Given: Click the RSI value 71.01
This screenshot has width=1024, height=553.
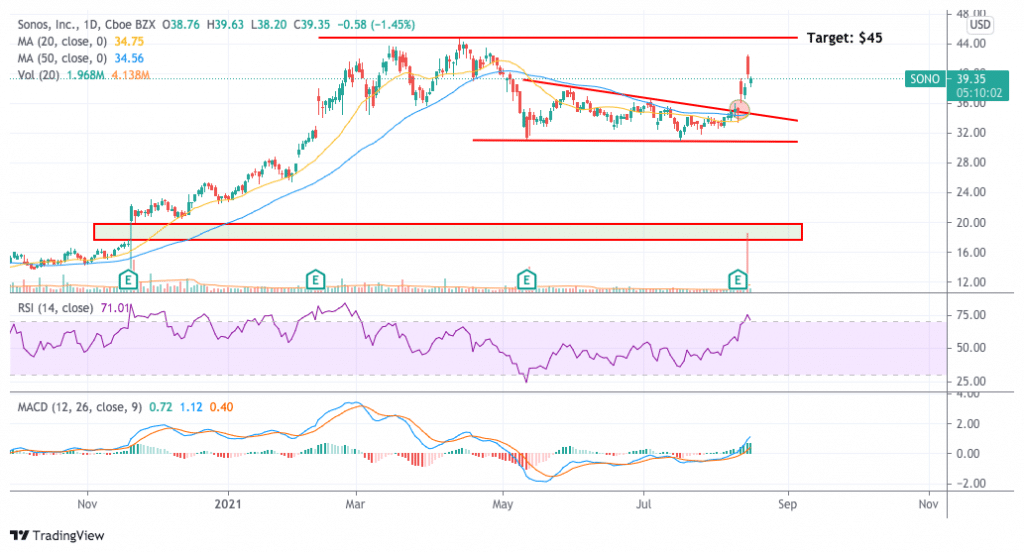Looking at the screenshot, I should point(115,308).
